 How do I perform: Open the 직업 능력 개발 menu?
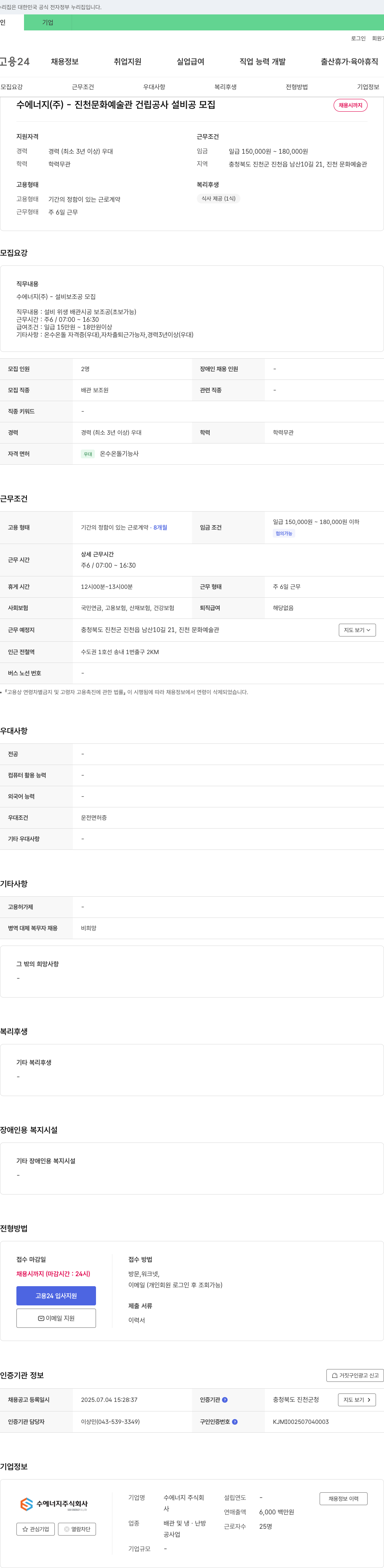pos(262,62)
